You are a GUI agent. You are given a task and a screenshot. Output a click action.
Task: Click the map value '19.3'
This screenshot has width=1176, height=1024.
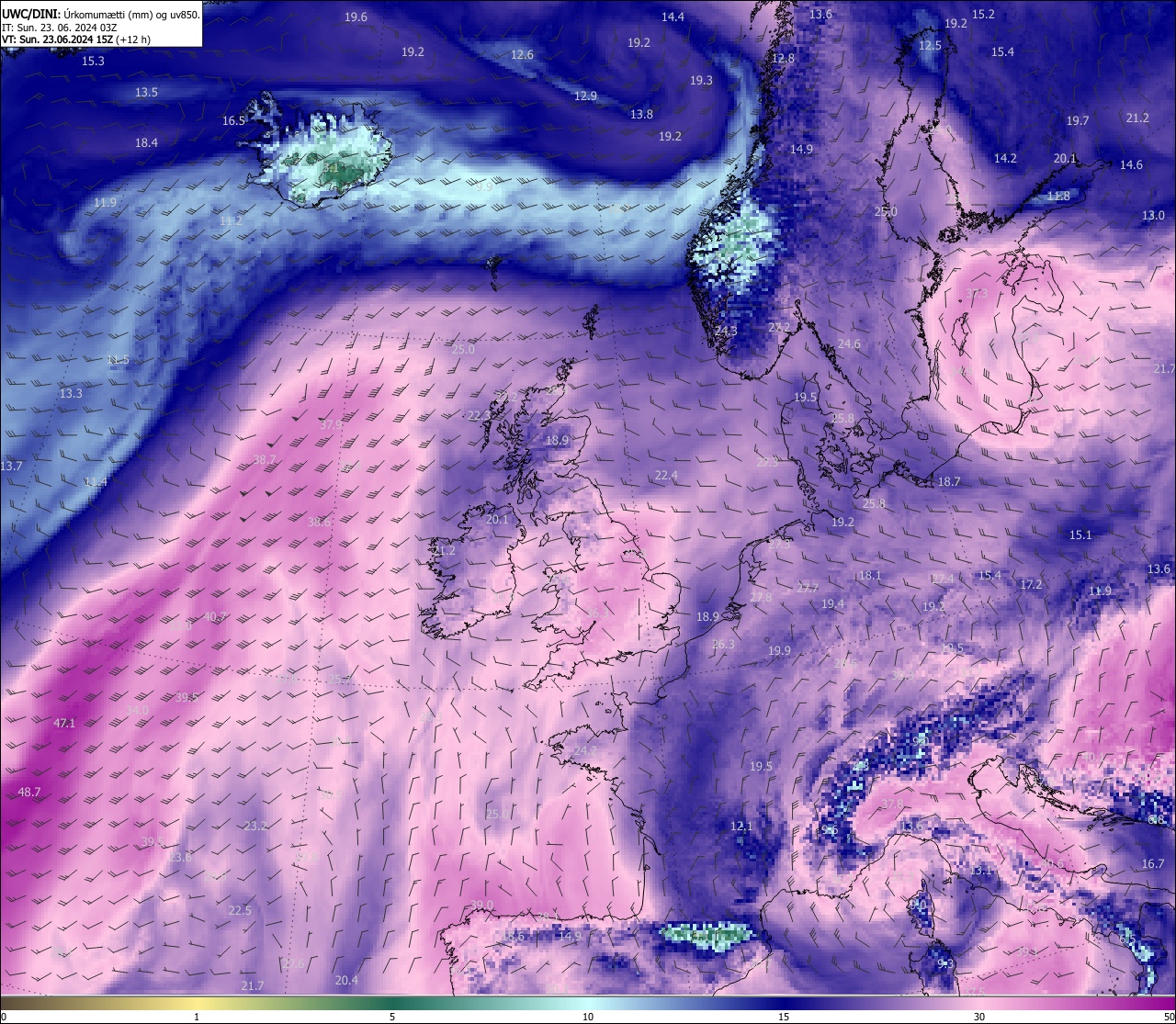(x=701, y=81)
